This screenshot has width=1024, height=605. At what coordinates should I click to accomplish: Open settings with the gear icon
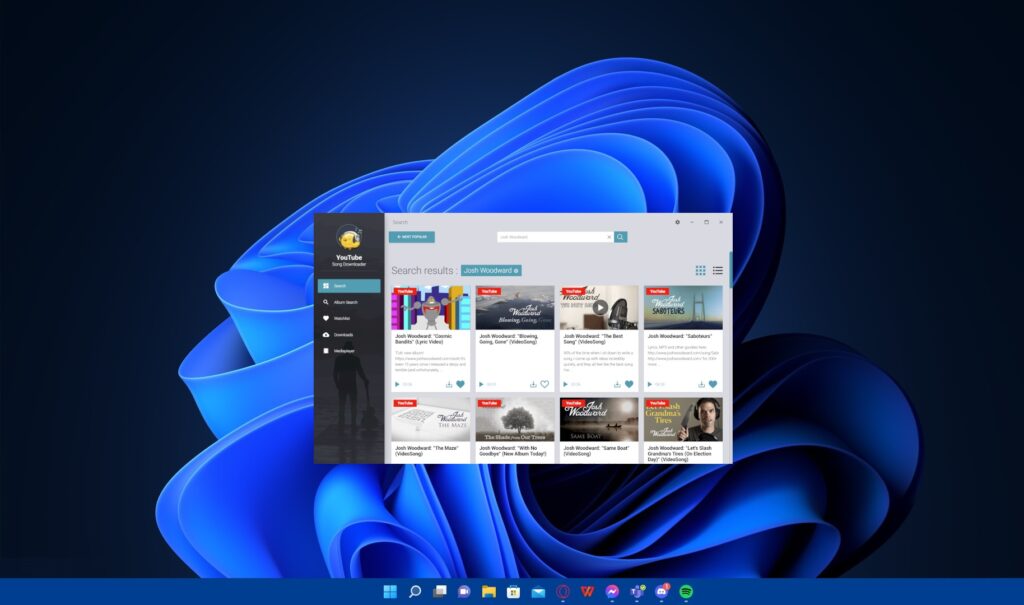677,222
